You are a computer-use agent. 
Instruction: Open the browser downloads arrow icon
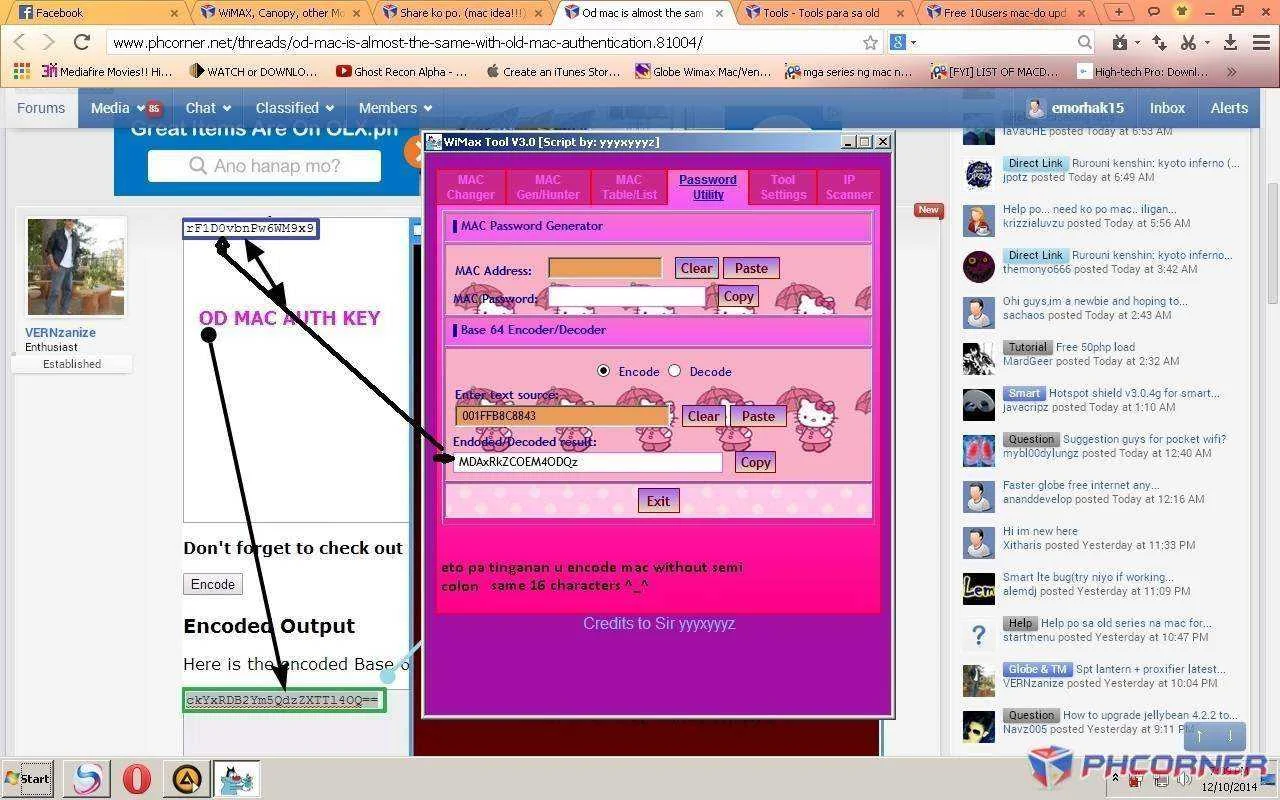click(1230, 42)
